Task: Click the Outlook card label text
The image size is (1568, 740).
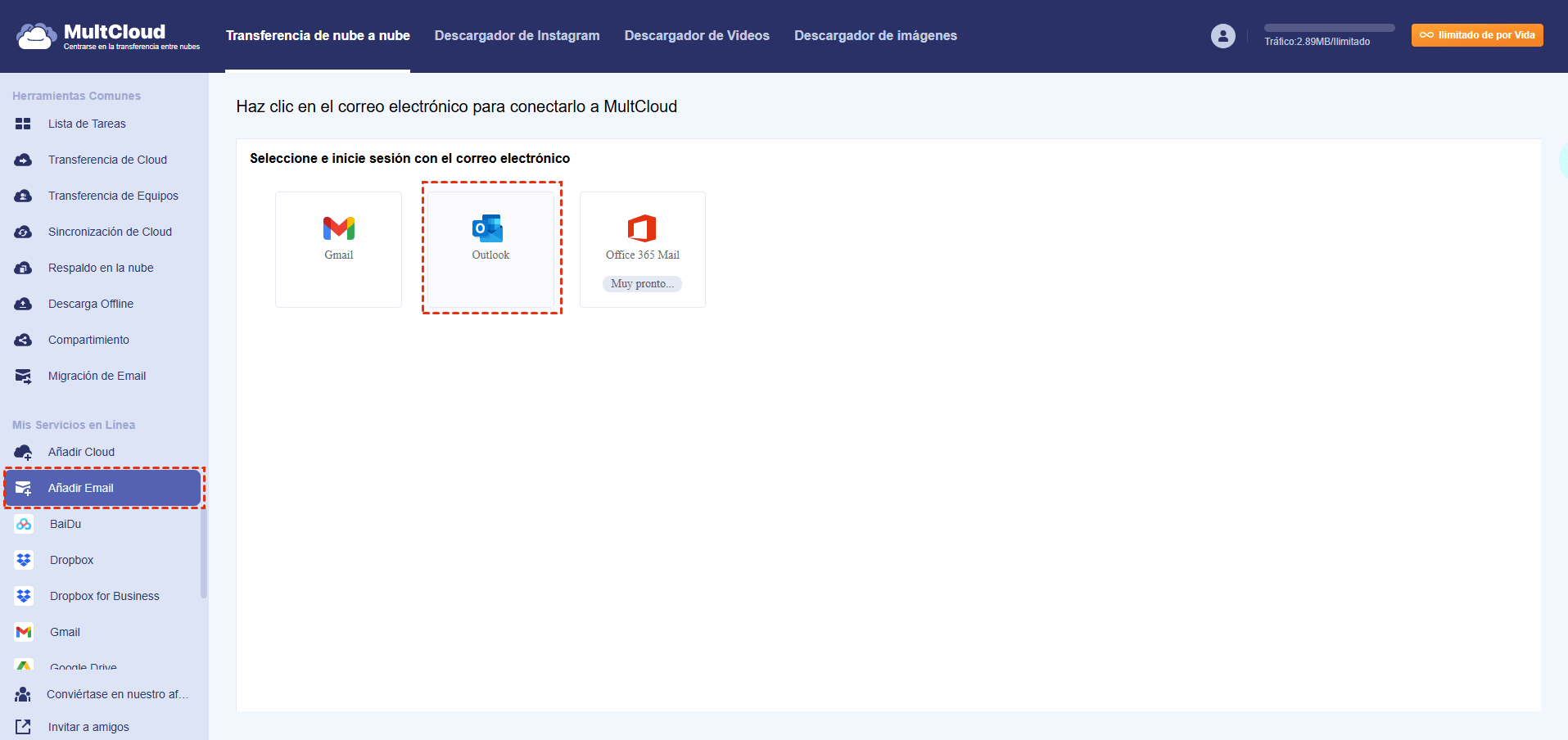Action: pos(490,255)
